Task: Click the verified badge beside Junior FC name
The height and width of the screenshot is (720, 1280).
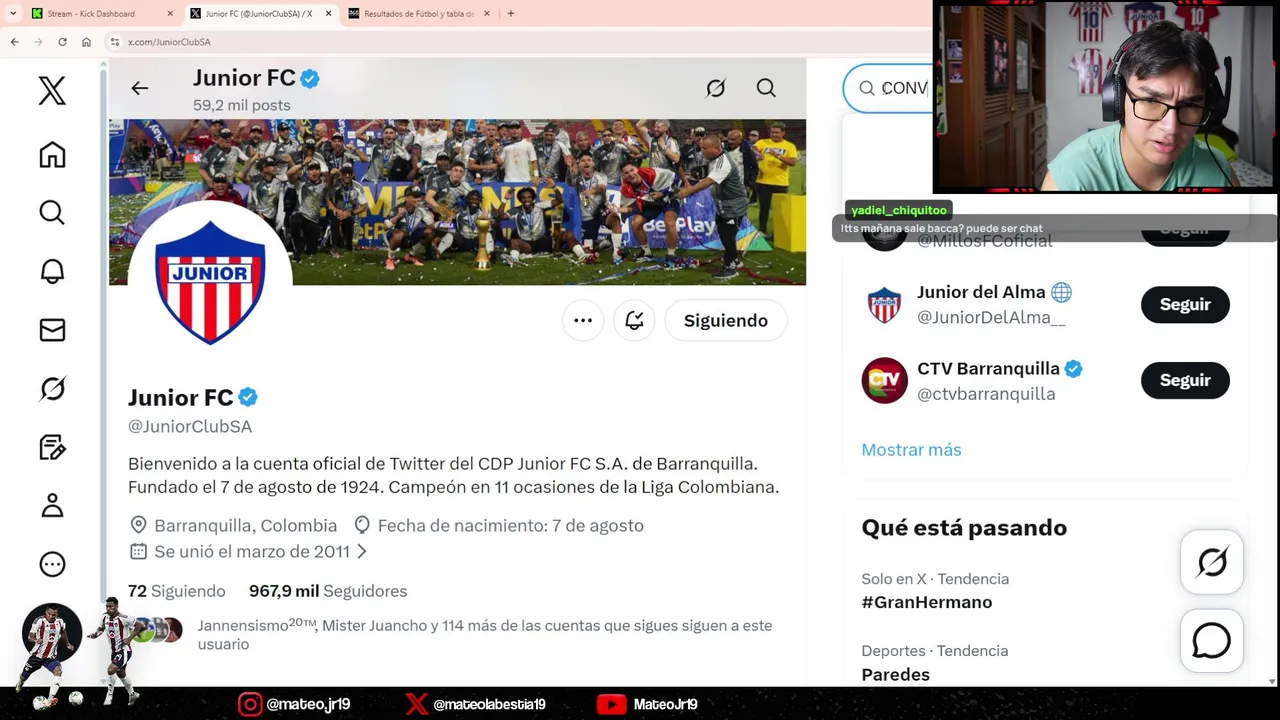Action: (x=248, y=397)
